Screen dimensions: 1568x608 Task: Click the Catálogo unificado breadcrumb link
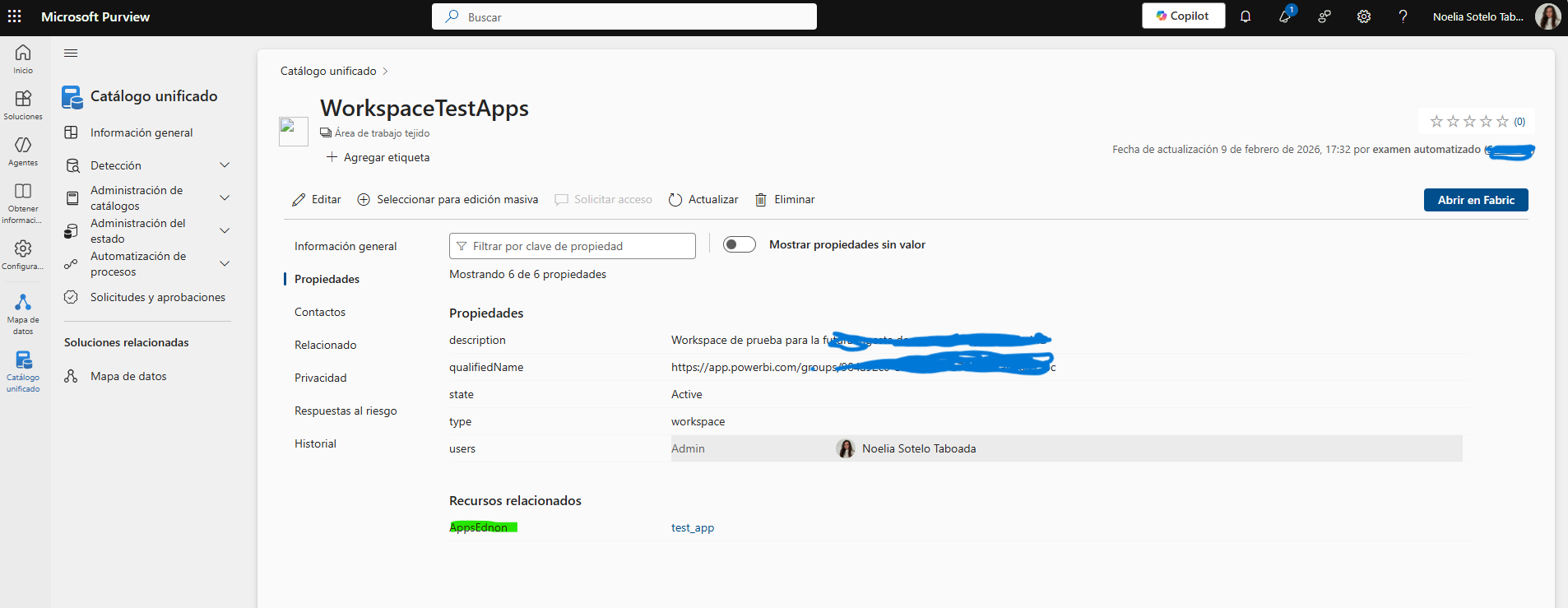point(328,72)
